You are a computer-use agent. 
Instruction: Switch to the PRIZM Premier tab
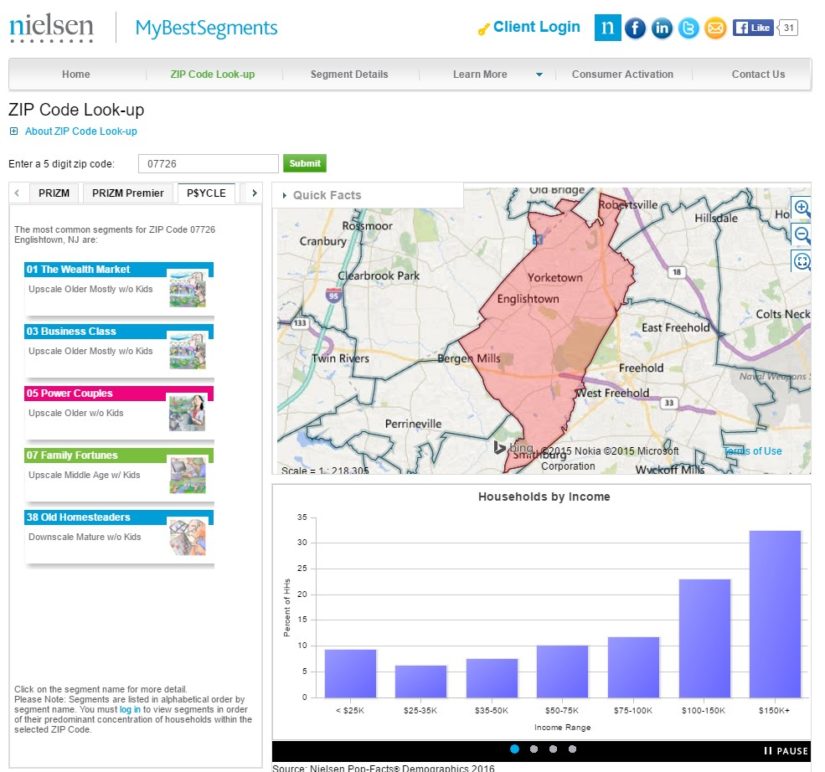(x=127, y=193)
